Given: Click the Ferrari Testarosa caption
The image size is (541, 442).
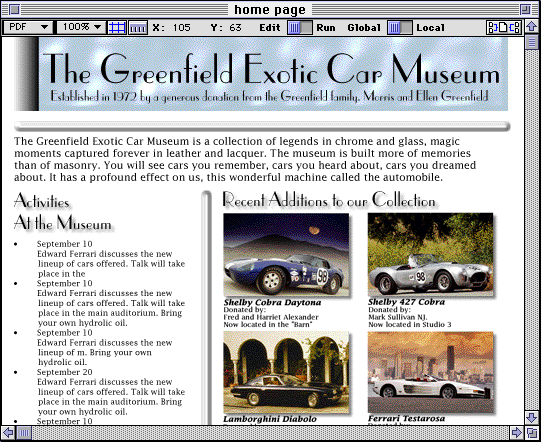Looking at the screenshot, I should 406,419.
